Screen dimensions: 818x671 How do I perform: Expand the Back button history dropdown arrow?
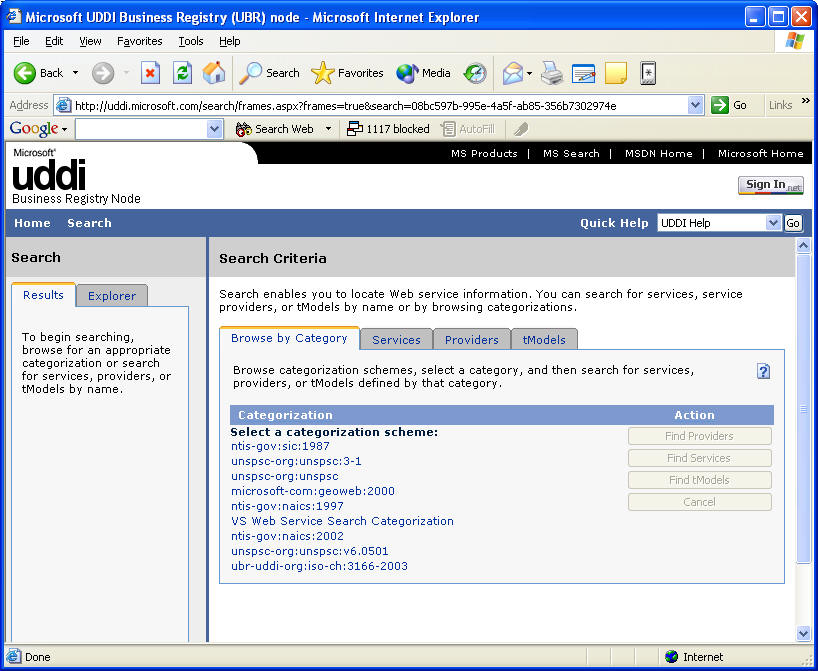76,73
